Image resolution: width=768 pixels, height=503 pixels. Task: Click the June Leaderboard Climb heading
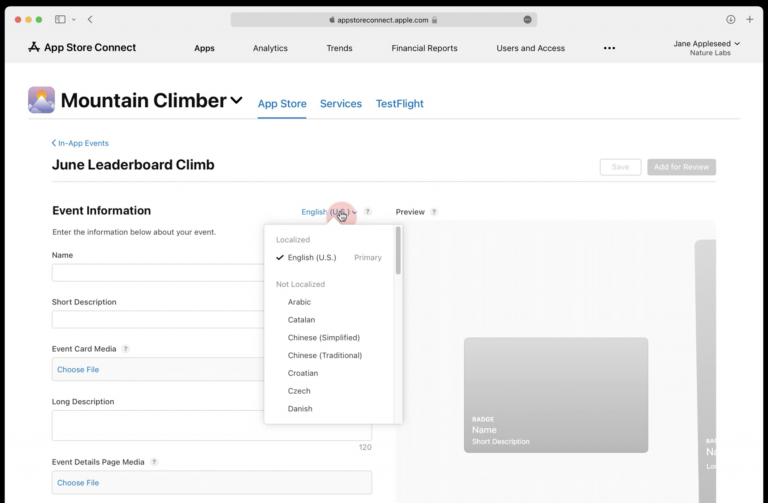133,165
